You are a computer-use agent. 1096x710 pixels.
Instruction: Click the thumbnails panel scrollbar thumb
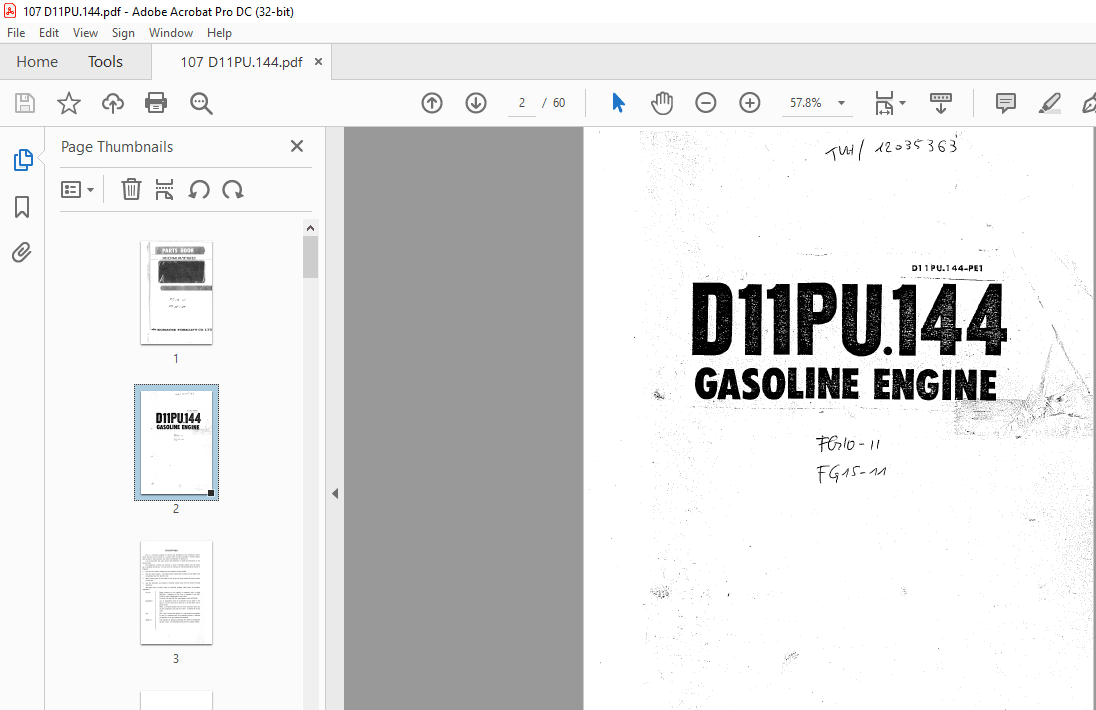[310, 257]
